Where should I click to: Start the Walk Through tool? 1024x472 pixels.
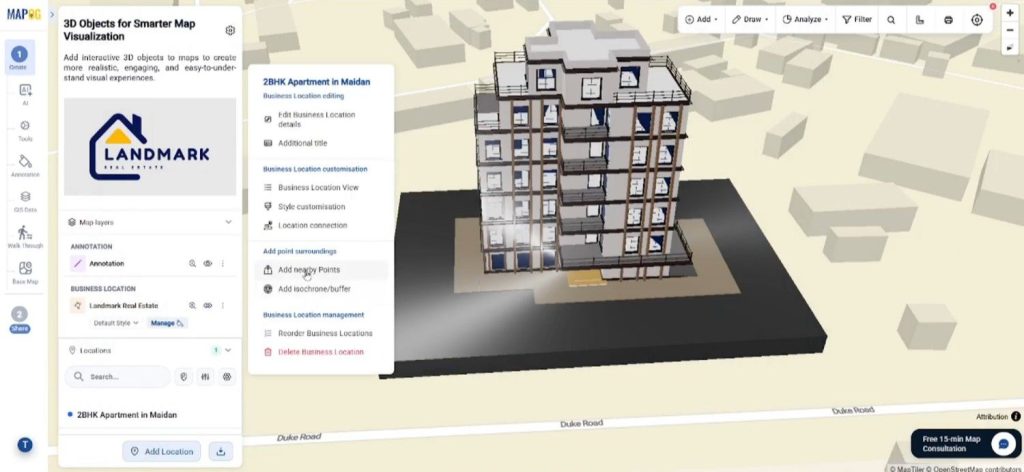click(x=25, y=236)
